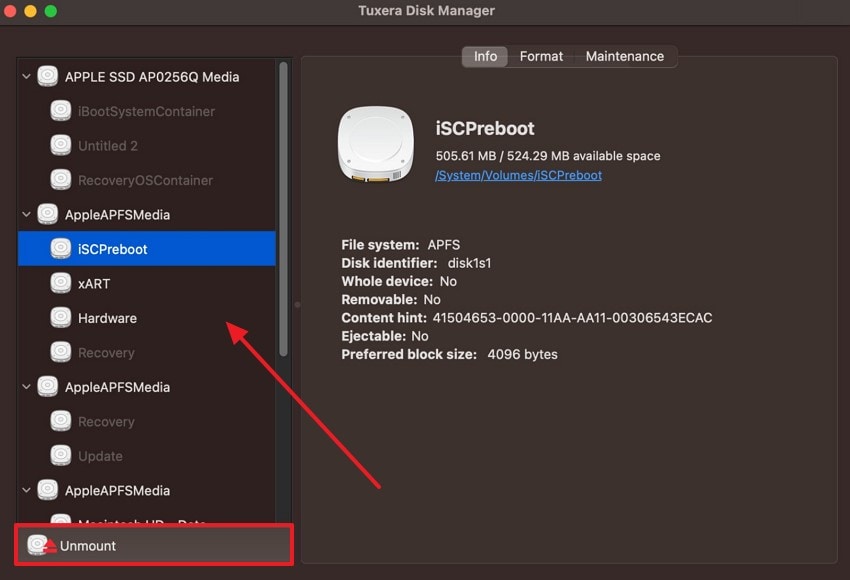
Task: Click the iBootSystemContainer volume icon
Action: (61, 111)
